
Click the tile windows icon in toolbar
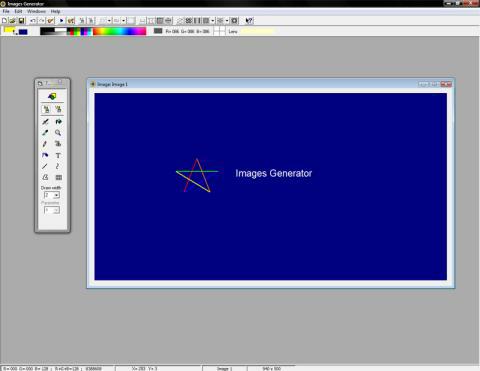point(197,21)
